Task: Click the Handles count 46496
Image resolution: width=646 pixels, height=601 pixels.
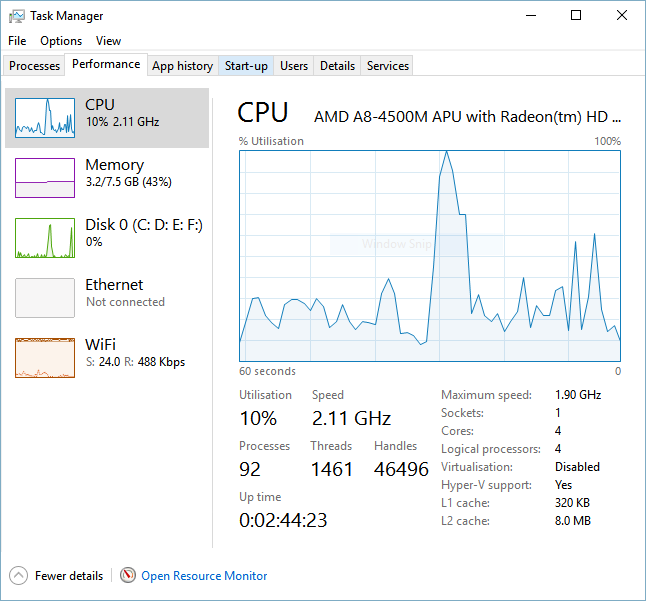Action: click(x=401, y=469)
